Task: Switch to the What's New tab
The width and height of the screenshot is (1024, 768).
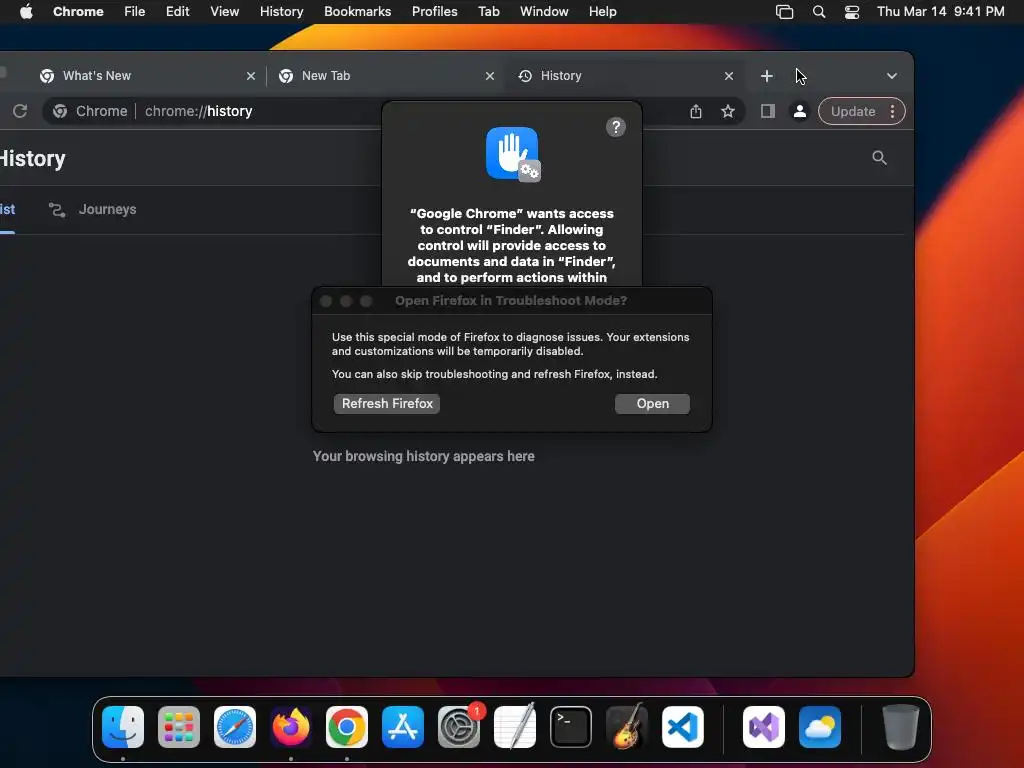Action: pos(146,76)
